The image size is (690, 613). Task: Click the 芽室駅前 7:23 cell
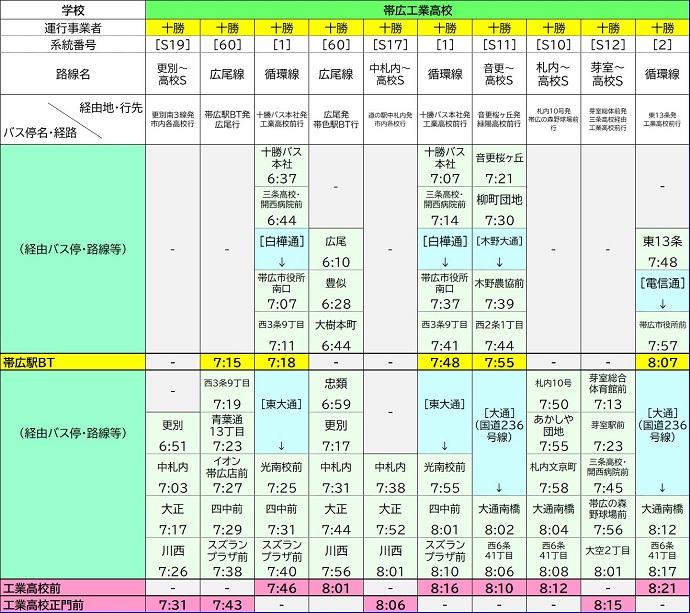click(608, 433)
